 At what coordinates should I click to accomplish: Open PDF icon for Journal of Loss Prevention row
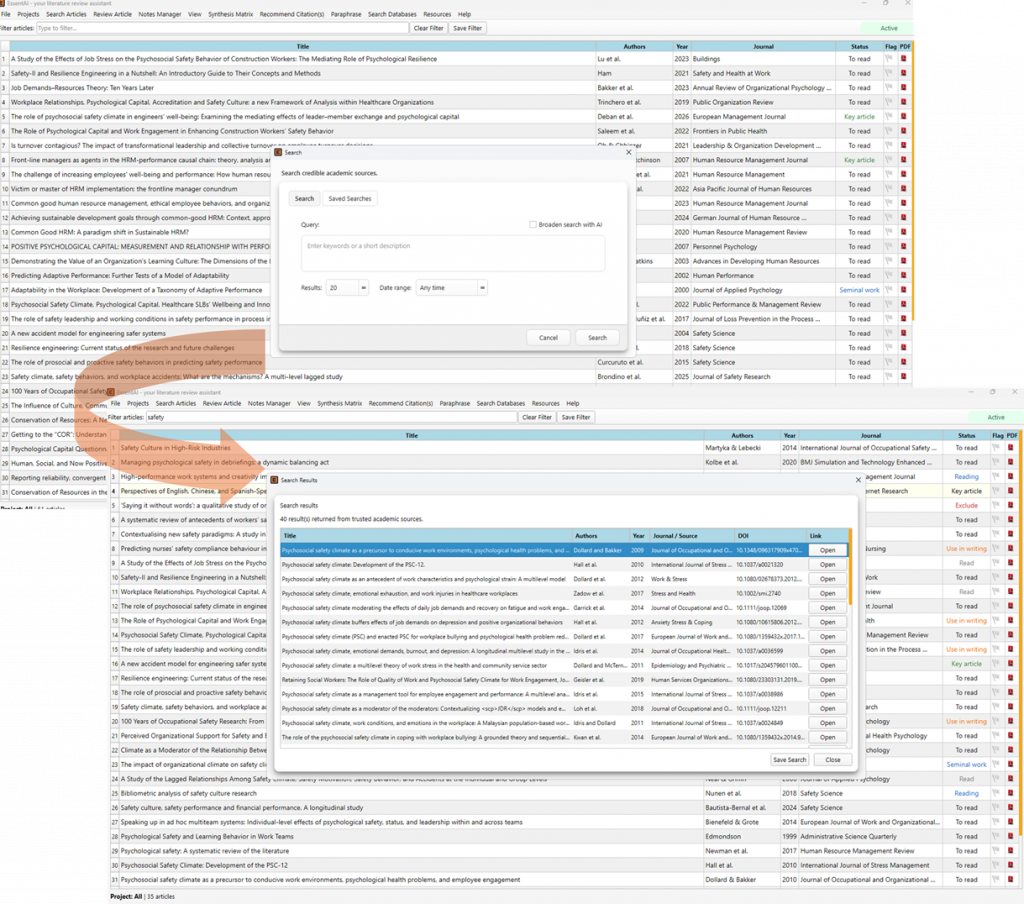coord(904,319)
